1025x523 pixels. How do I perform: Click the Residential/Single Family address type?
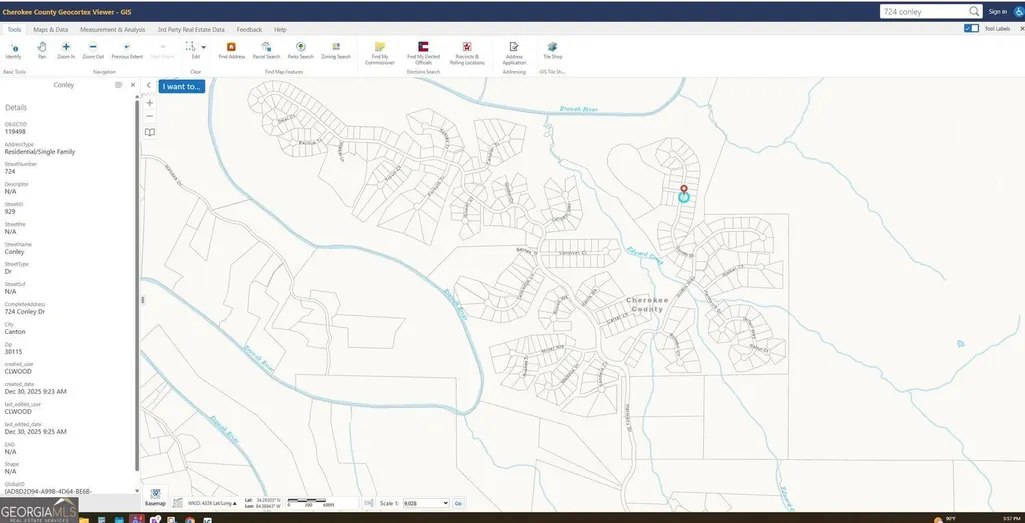pos(40,152)
